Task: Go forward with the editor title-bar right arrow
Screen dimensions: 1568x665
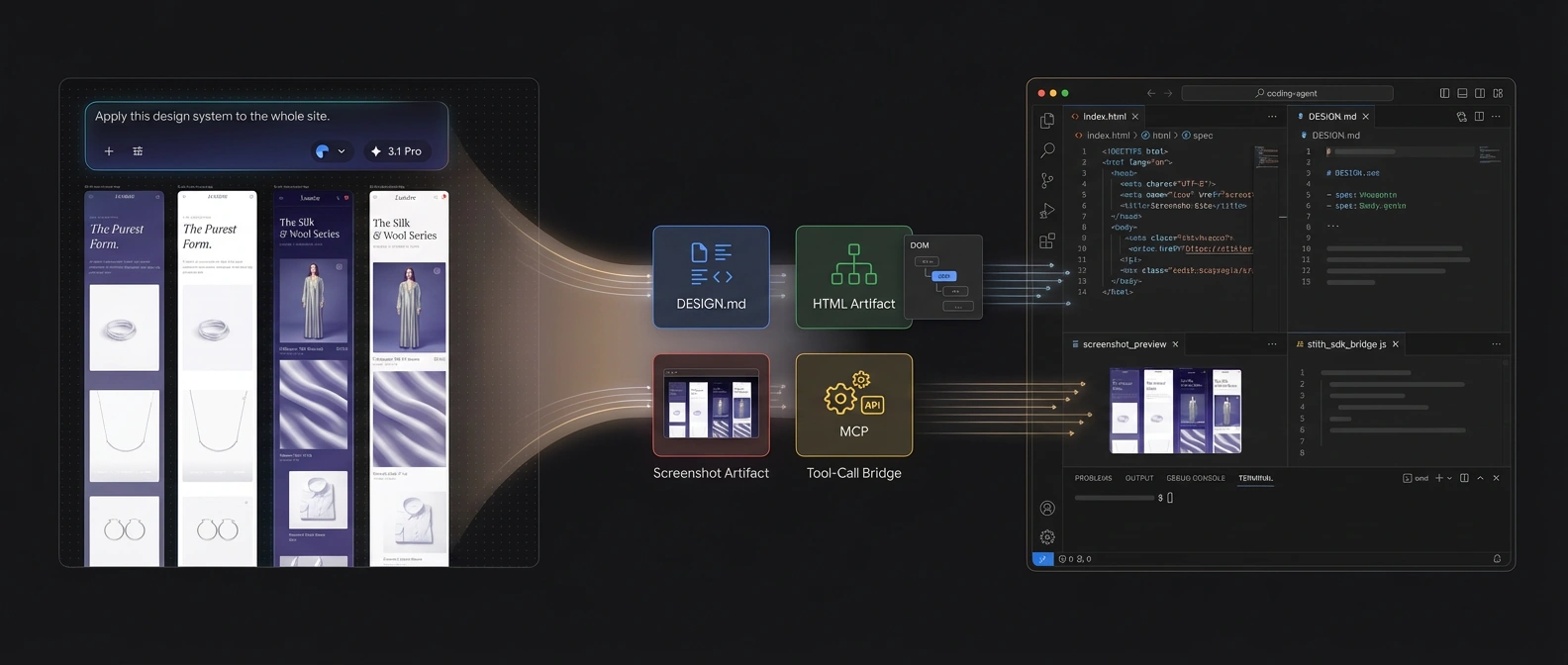Action: tap(1168, 93)
